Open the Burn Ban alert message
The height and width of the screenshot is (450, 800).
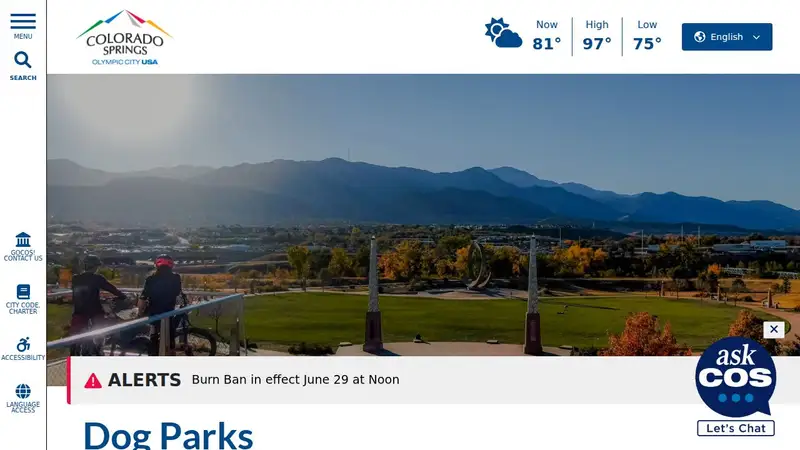295,380
